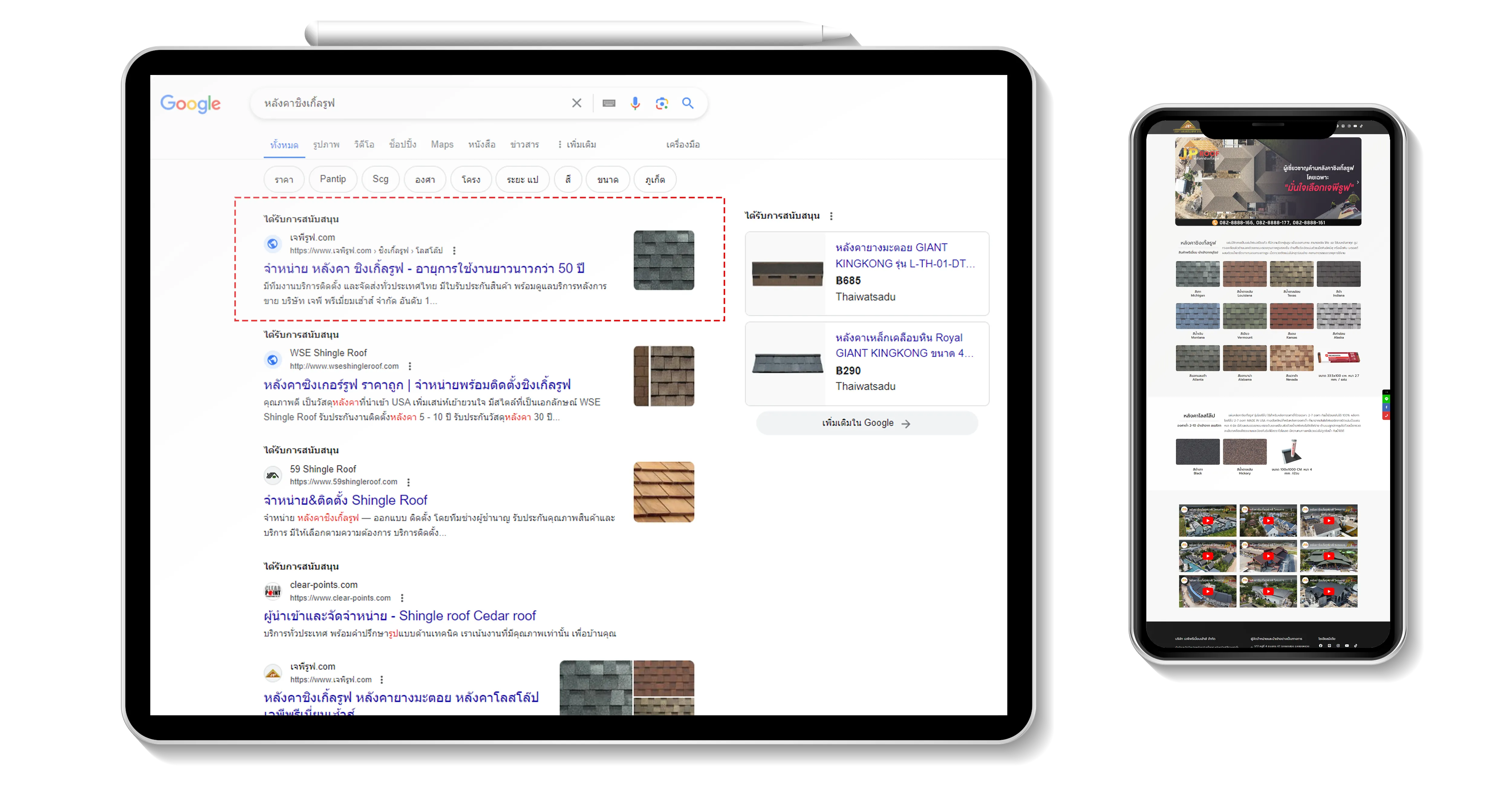1512x793 pixels.
Task: Select the สี filter chip
Action: [568, 179]
